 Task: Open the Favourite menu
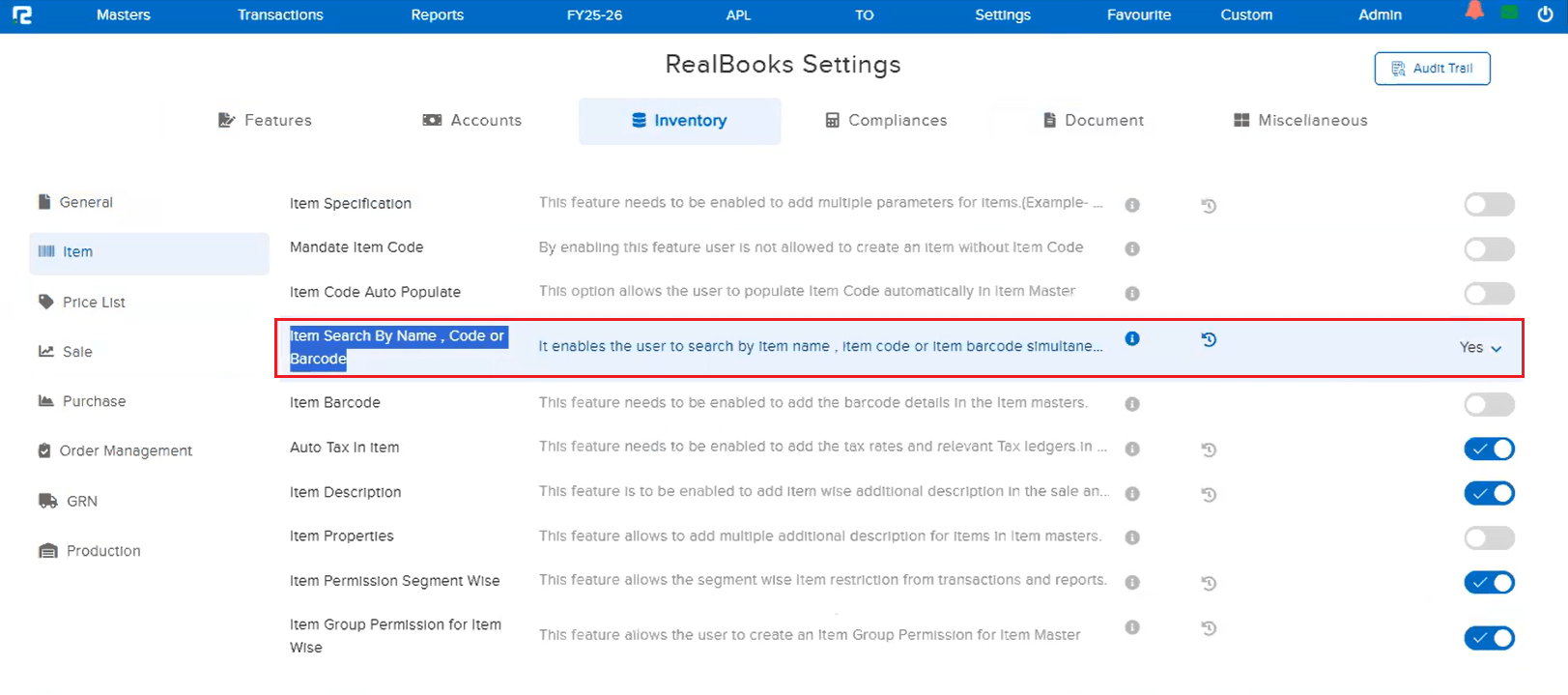pos(1139,14)
